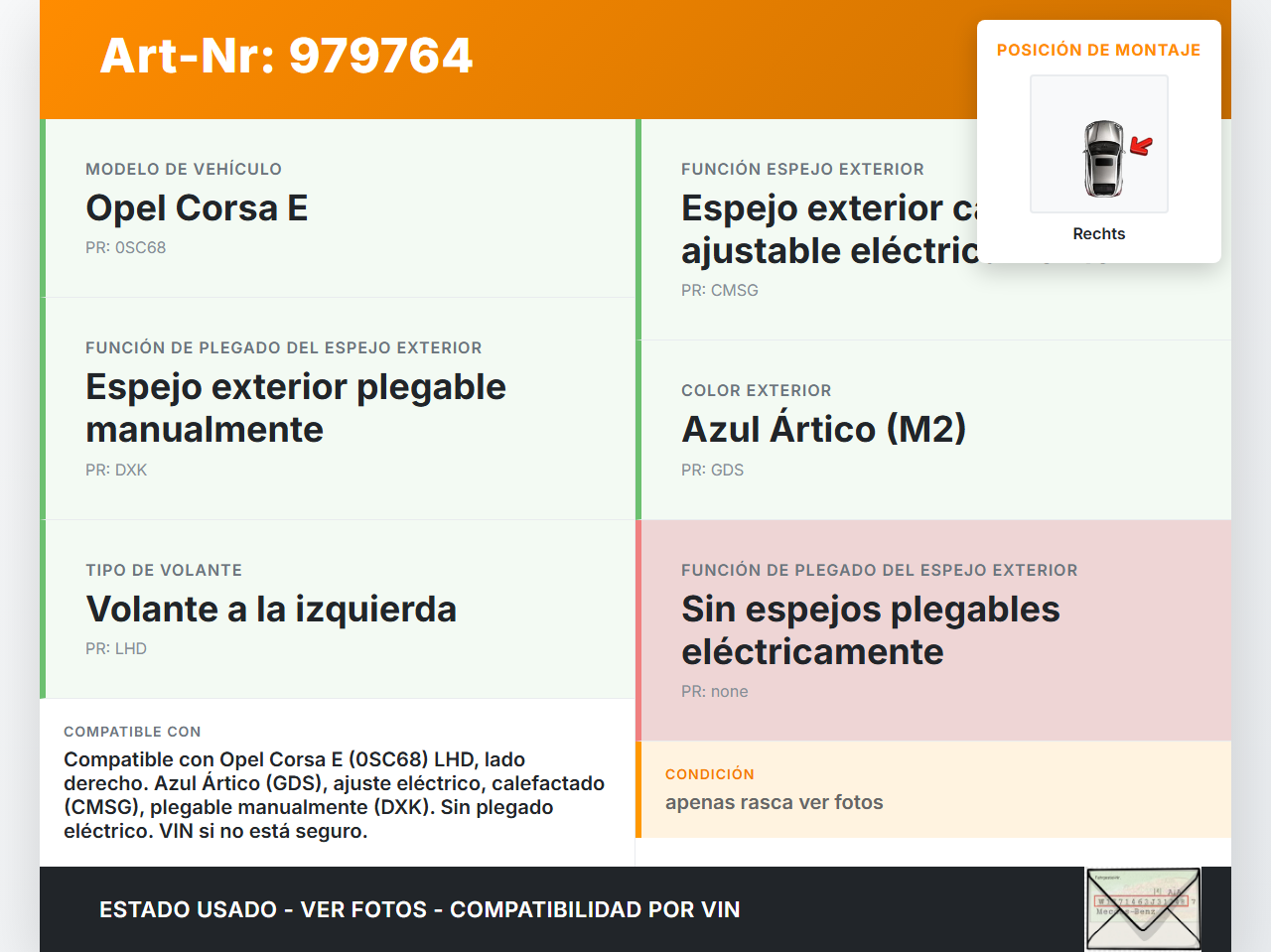Click Sin espejos plegables eléctricamente value
The width and height of the screenshot is (1271, 952).
click(x=871, y=630)
